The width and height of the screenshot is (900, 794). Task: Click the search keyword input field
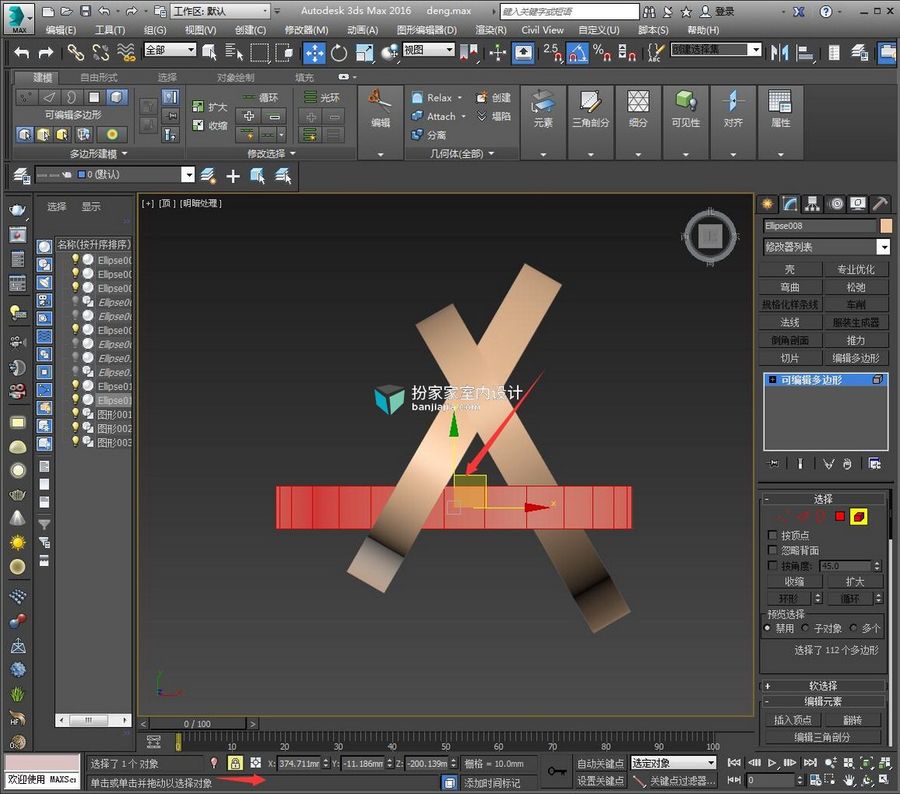pyautogui.click(x=569, y=11)
